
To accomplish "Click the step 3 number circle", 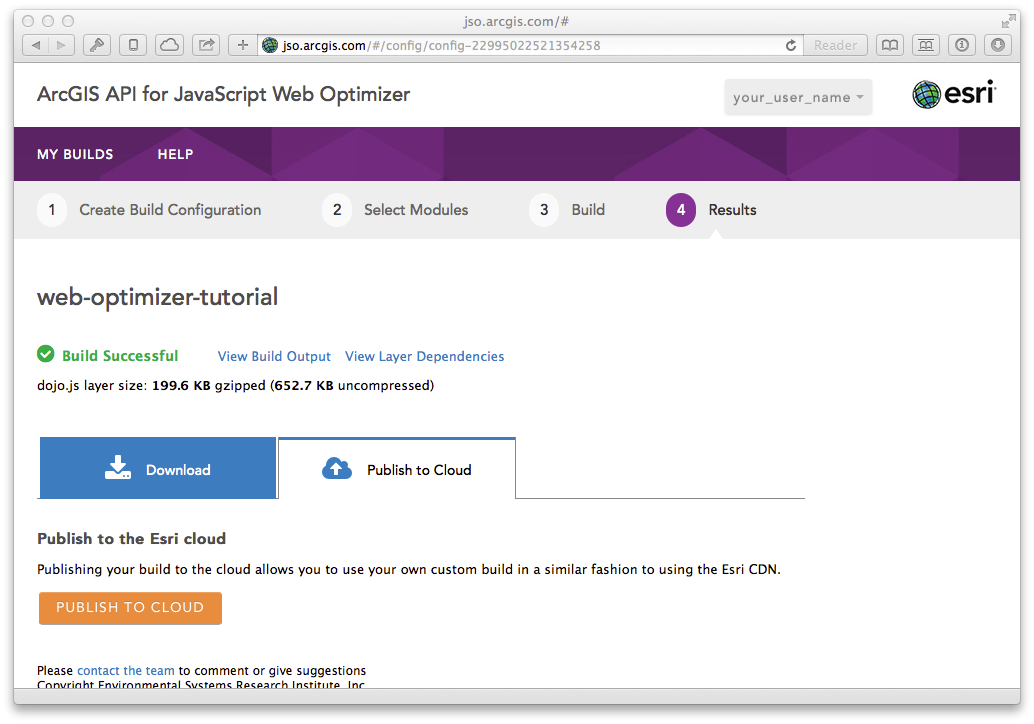I will click(x=544, y=210).
